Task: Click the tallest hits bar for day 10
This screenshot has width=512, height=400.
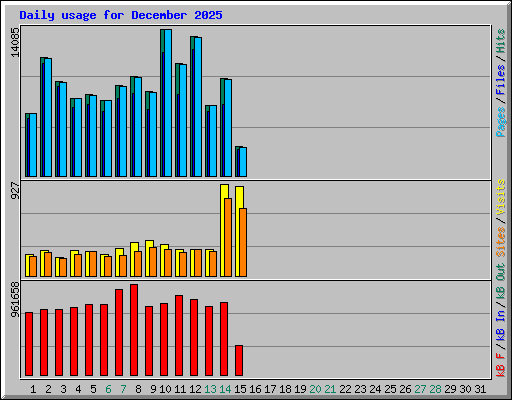Action: (166, 103)
